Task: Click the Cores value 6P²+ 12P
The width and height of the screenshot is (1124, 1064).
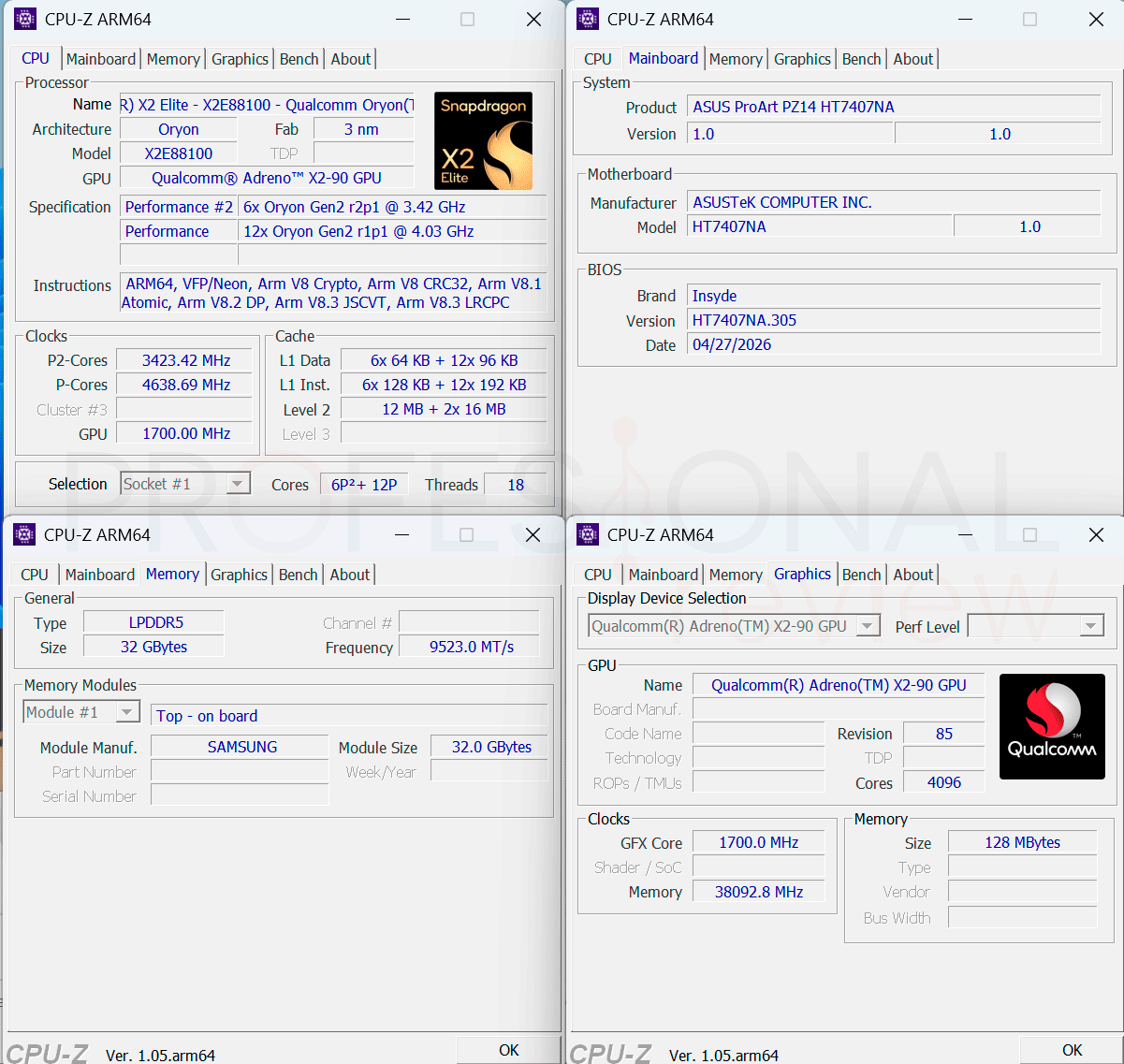Action: tap(364, 485)
